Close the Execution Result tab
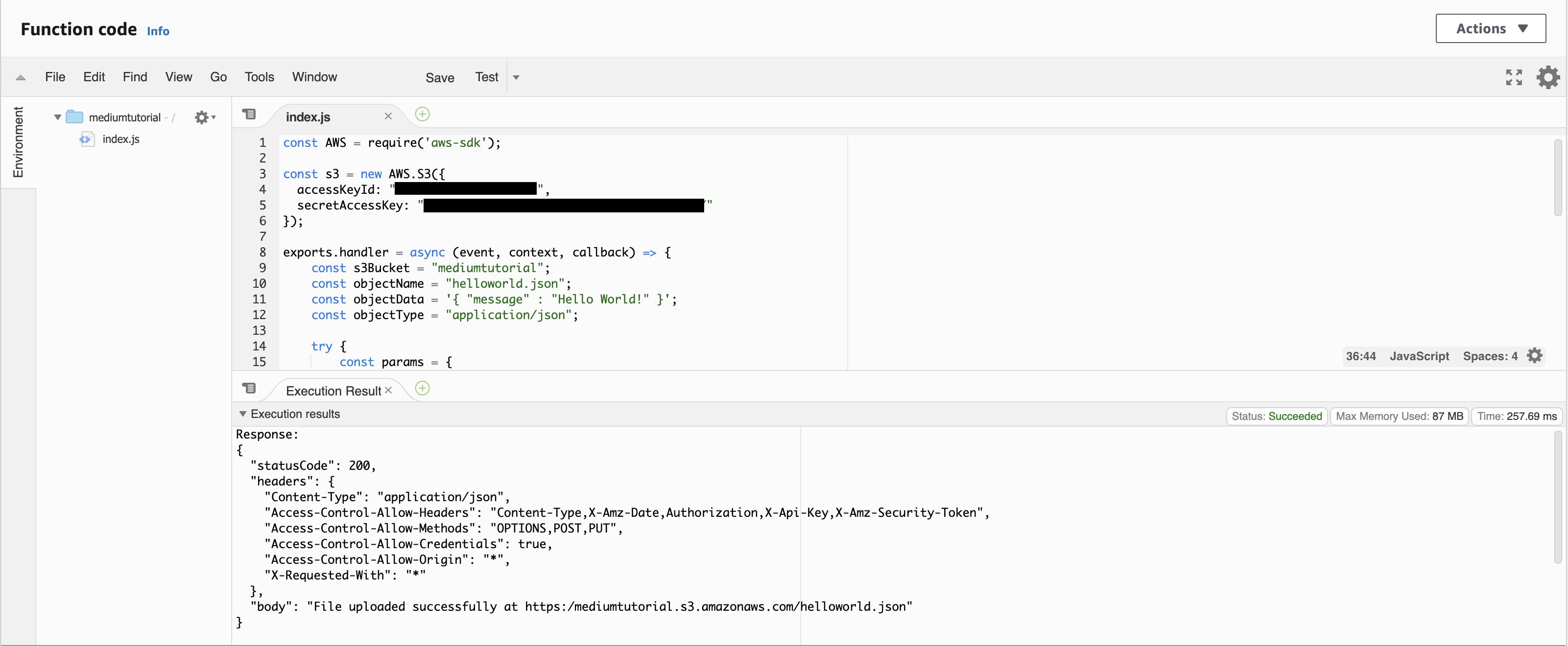 pyautogui.click(x=388, y=391)
